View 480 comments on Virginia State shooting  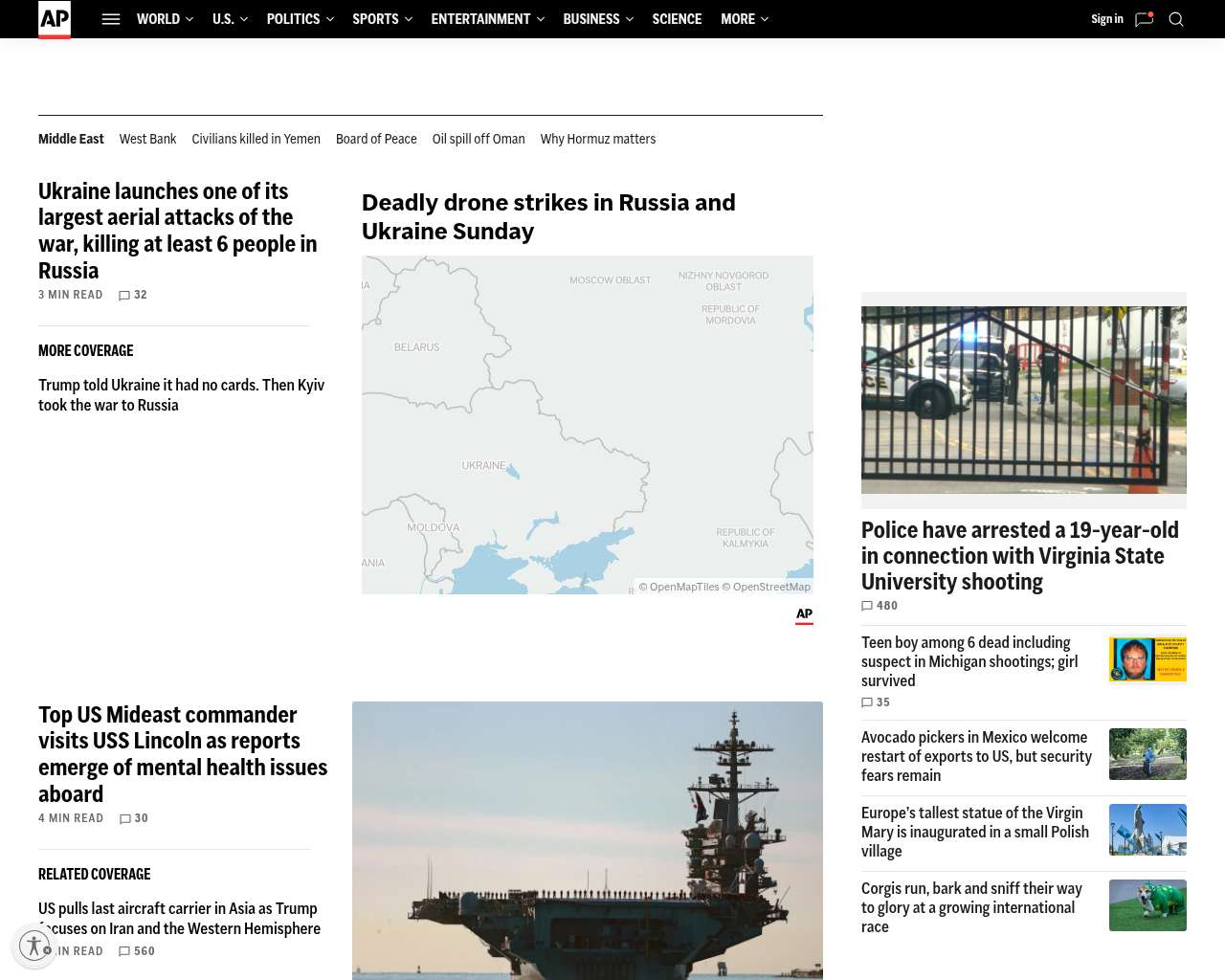pos(880,606)
